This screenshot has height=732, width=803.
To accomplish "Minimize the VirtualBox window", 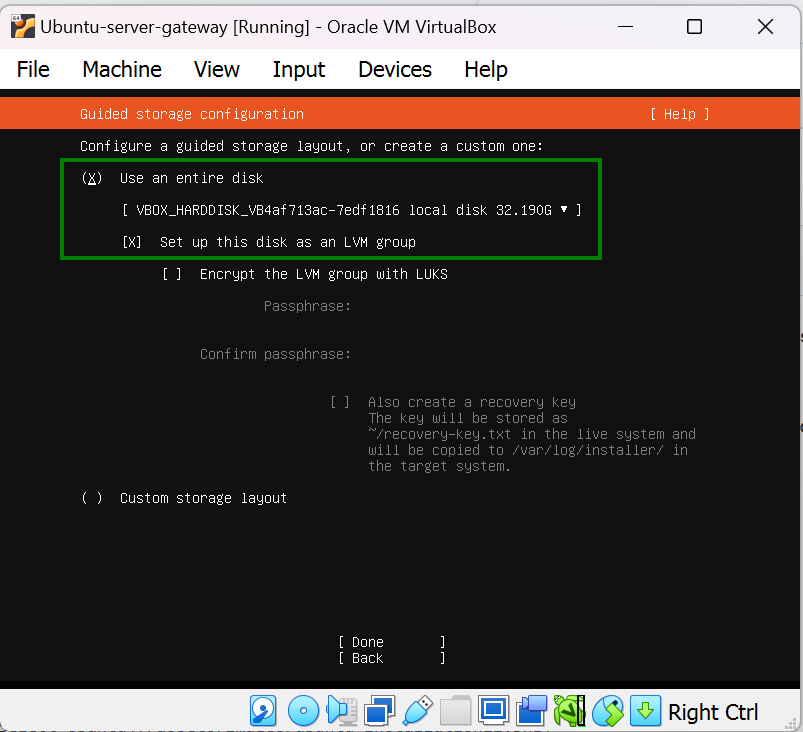I will pos(625,27).
